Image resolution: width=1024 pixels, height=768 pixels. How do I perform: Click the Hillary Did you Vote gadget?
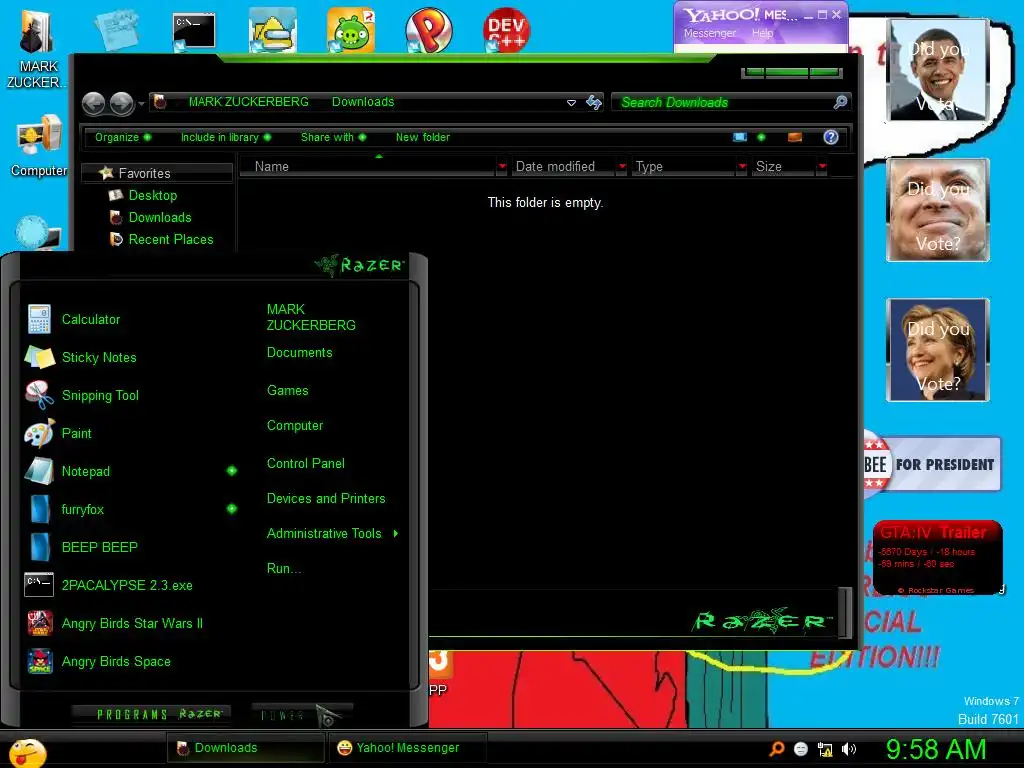coord(937,349)
